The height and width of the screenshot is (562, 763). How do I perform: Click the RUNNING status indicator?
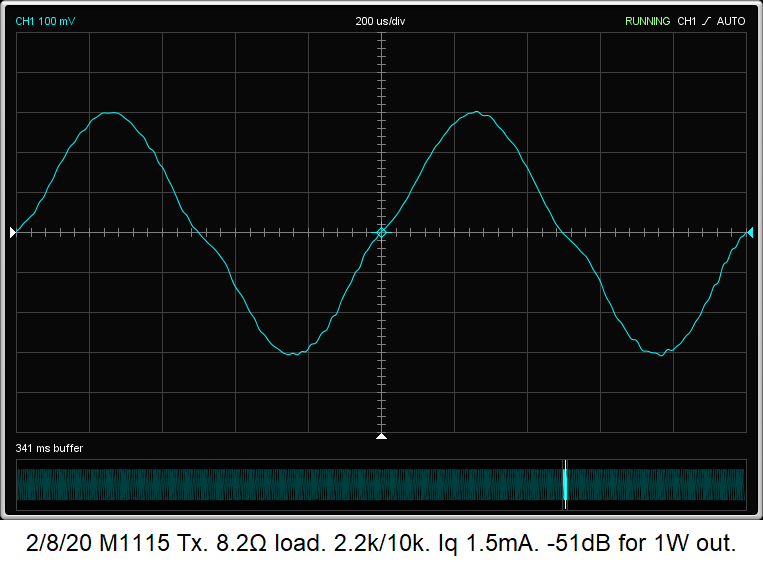(647, 21)
